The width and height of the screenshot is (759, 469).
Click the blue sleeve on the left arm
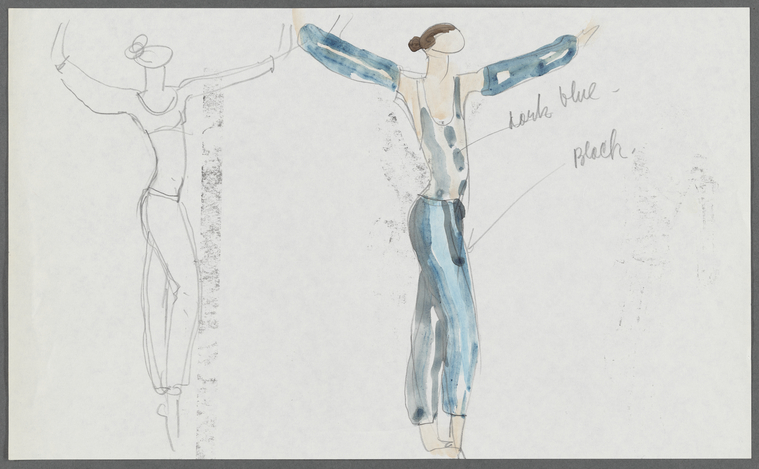349,58
